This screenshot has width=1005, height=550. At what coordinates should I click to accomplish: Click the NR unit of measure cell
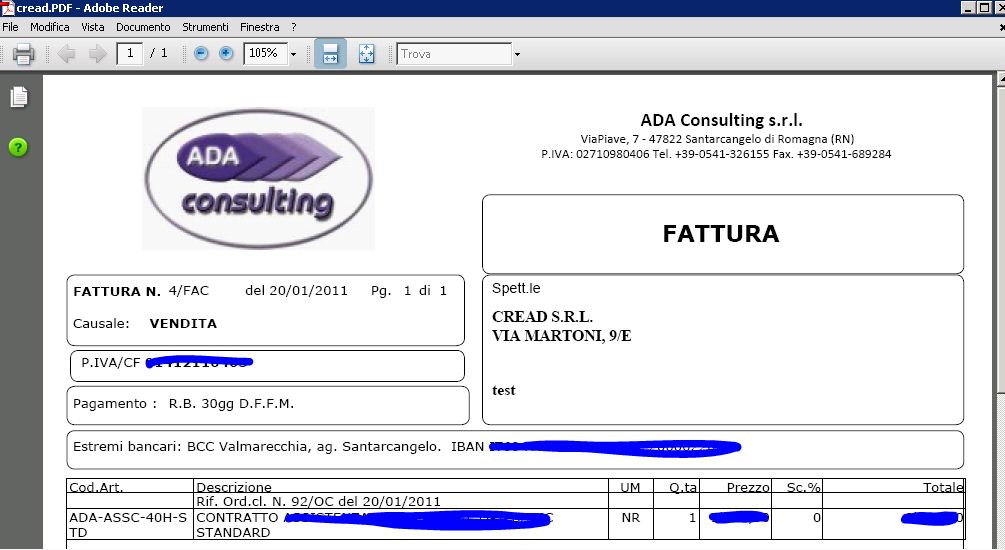tap(631, 517)
